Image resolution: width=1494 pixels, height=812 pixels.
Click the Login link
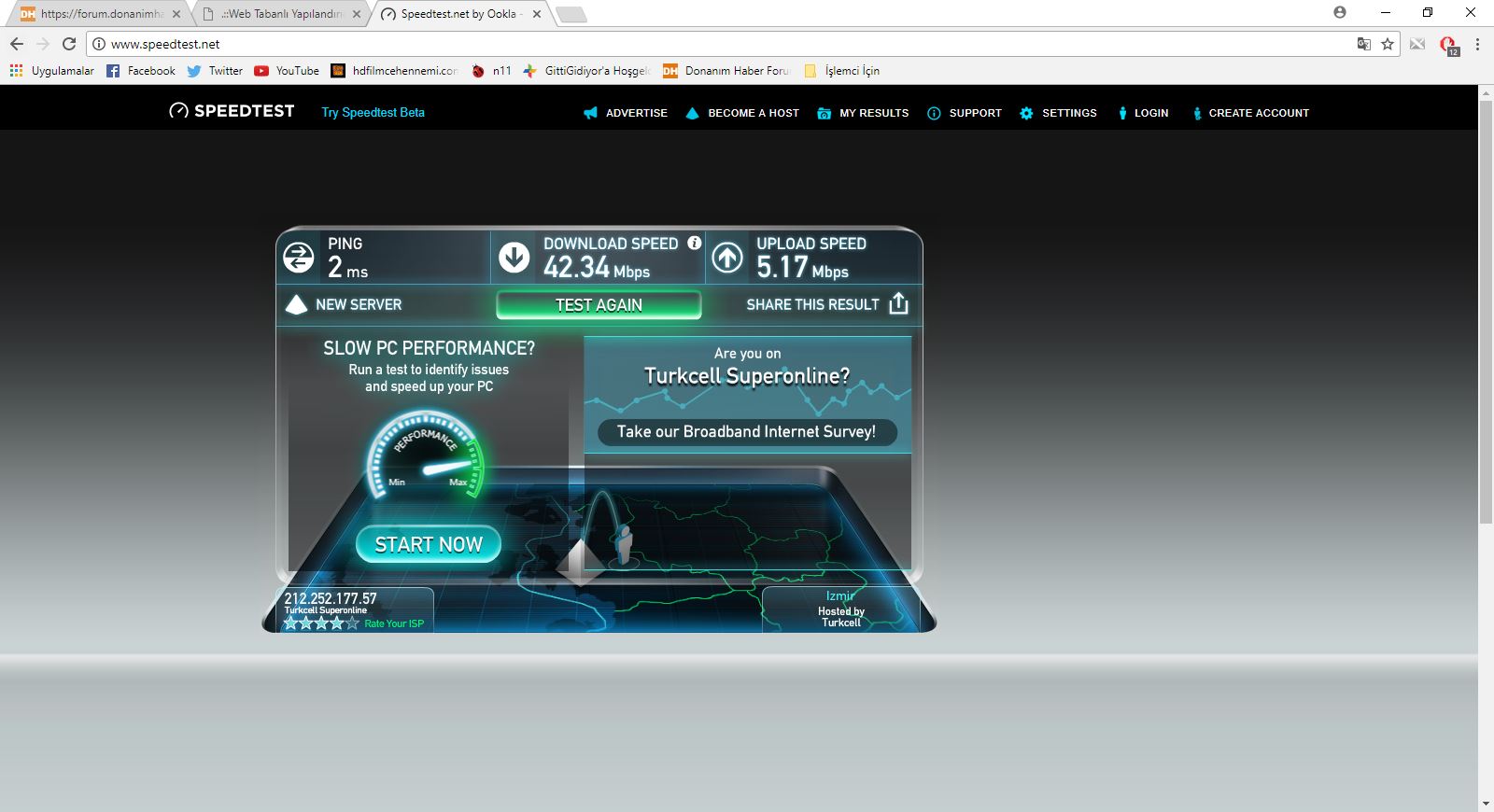(x=1143, y=113)
